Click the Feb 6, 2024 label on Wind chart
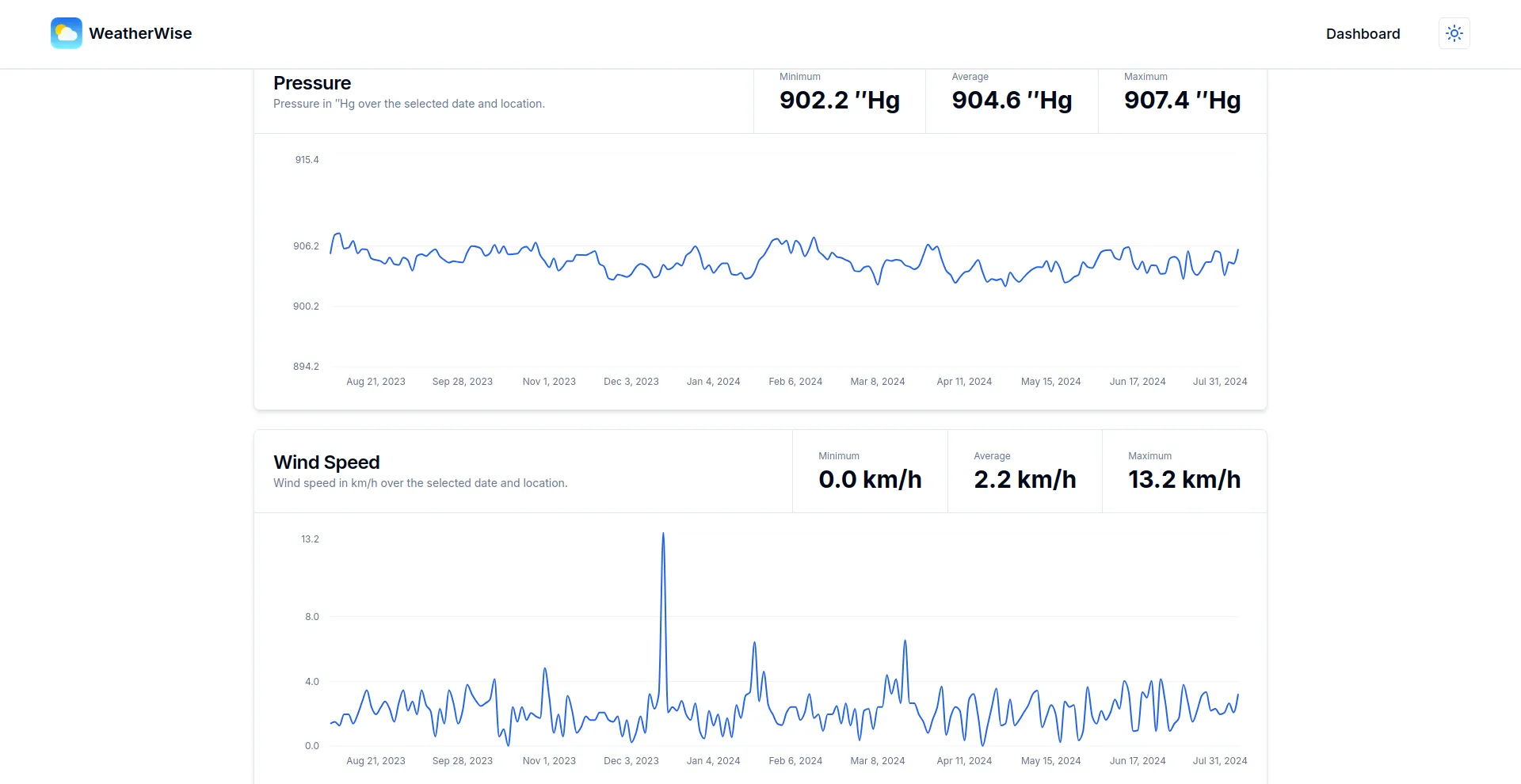 [x=795, y=760]
